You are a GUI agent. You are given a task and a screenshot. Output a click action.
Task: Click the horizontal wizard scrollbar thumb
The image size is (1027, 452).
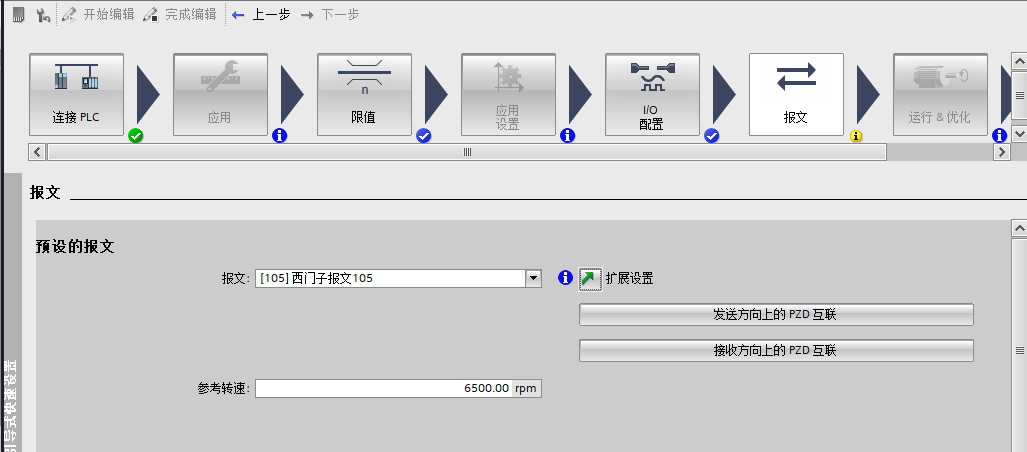(x=467, y=152)
